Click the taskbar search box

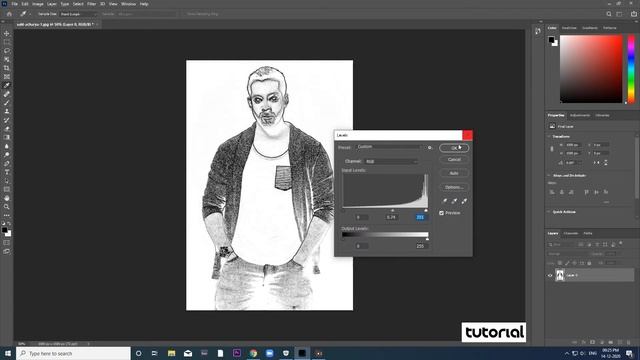(x=73, y=353)
